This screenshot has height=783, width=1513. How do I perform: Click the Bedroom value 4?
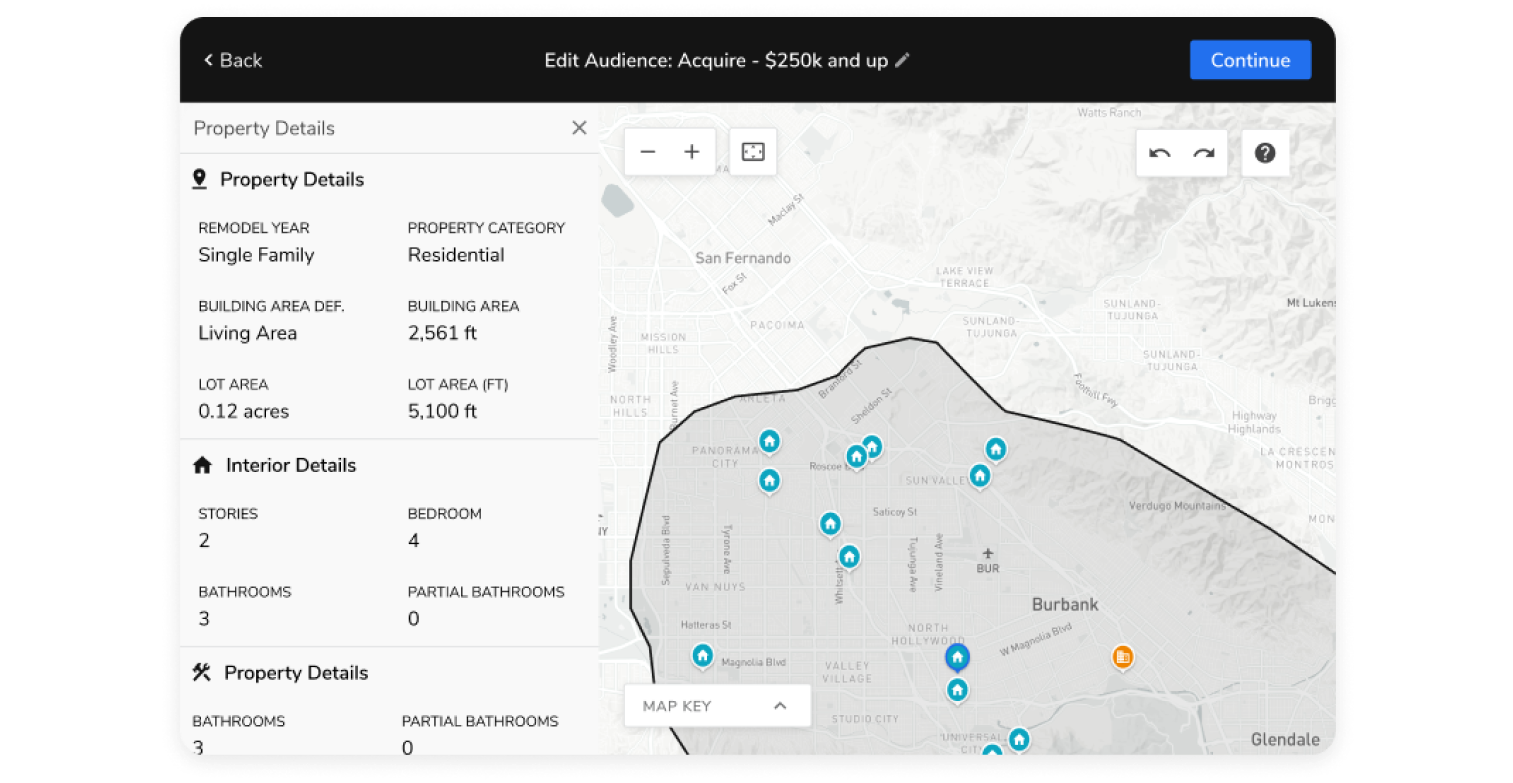coord(413,541)
